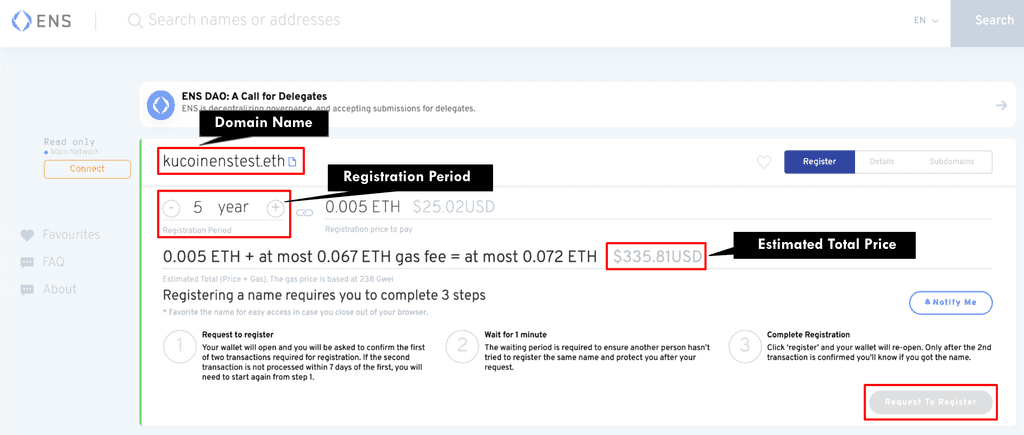Click the Connect wallet button
This screenshot has width=1024, height=435.
(x=87, y=169)
